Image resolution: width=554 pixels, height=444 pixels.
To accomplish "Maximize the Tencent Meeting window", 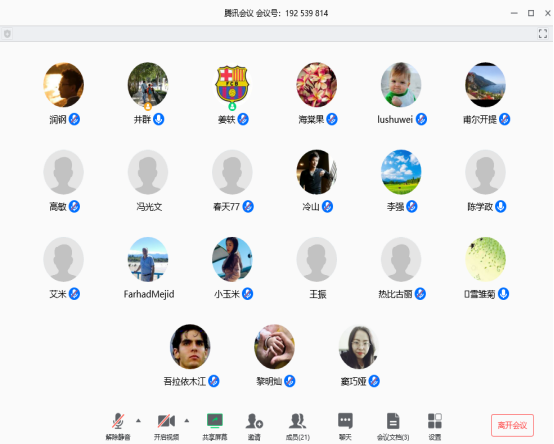I will click(x=531, y=13).
